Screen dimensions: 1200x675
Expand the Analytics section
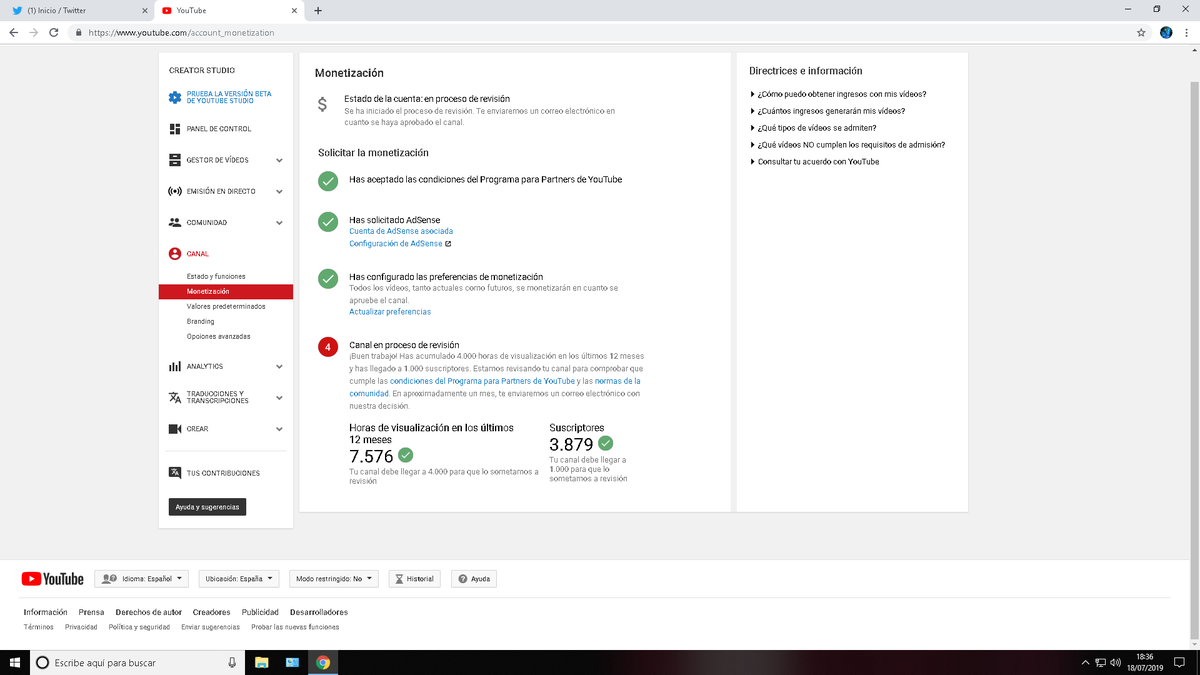point(279,367)
